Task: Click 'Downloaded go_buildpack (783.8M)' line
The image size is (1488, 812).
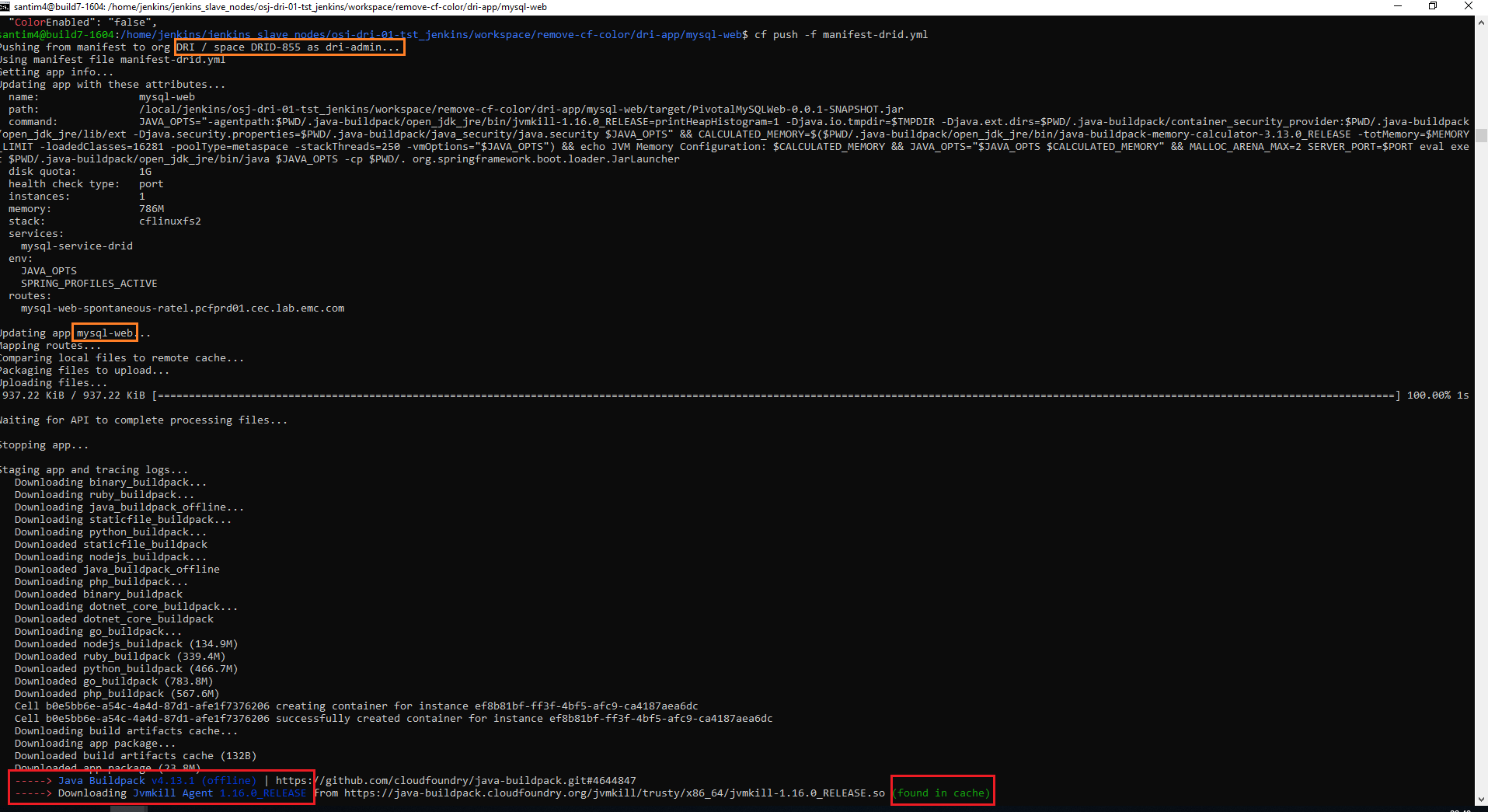Action: pyautogui.click(x=114, y=681)
